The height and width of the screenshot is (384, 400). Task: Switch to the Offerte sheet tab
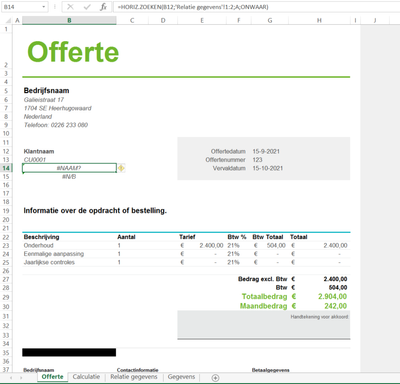(x=52, y=377)
